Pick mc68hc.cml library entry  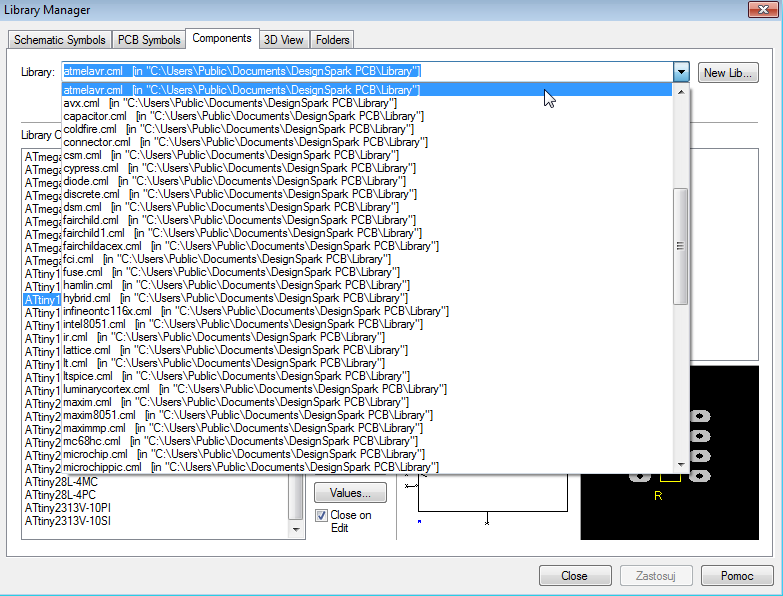coord(367,441)
